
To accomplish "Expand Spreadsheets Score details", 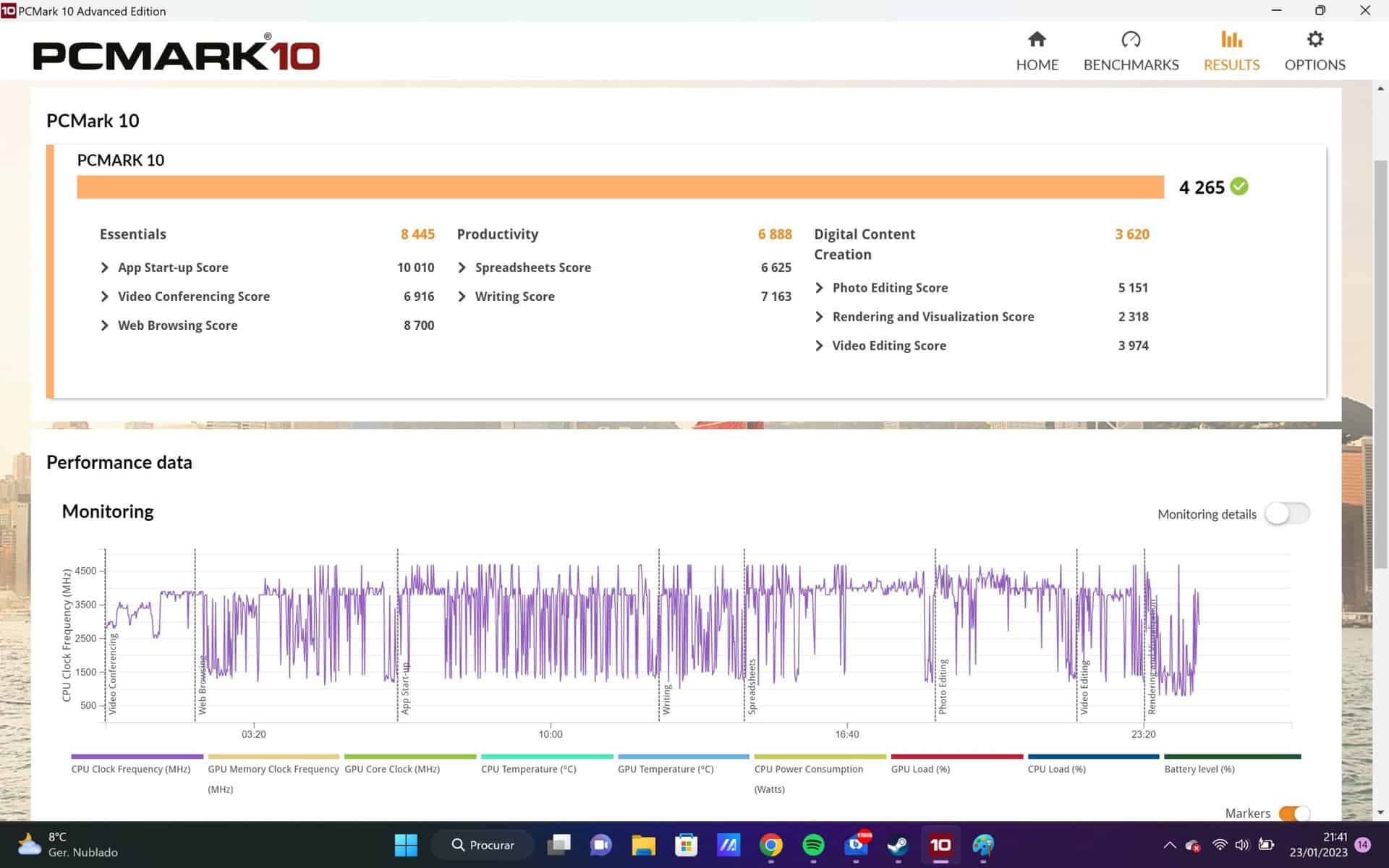I will tap(462, 268).
